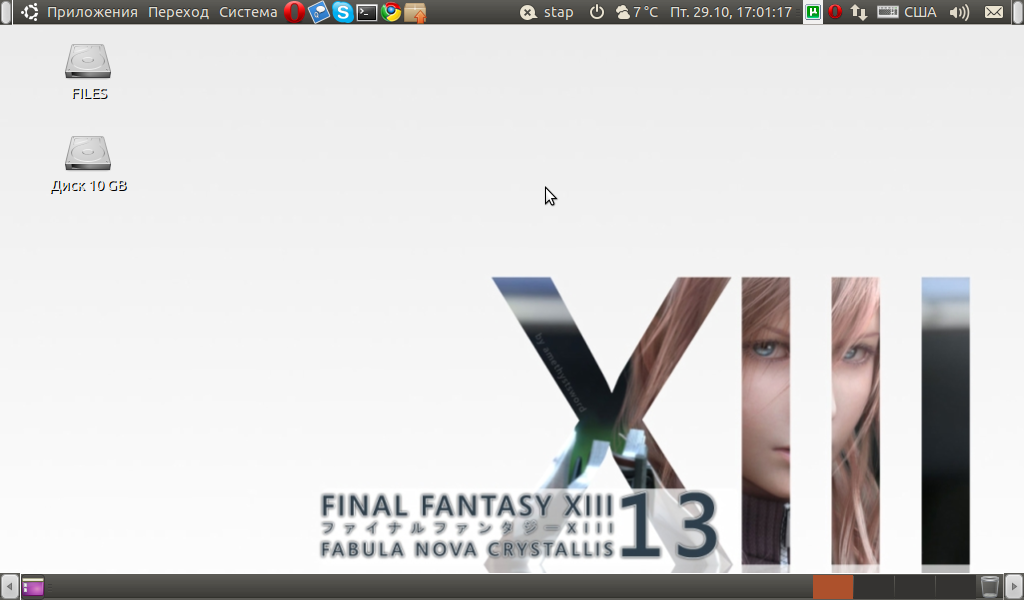Open the stap user menu
The image size is (1024, 600).
point(558,12)
